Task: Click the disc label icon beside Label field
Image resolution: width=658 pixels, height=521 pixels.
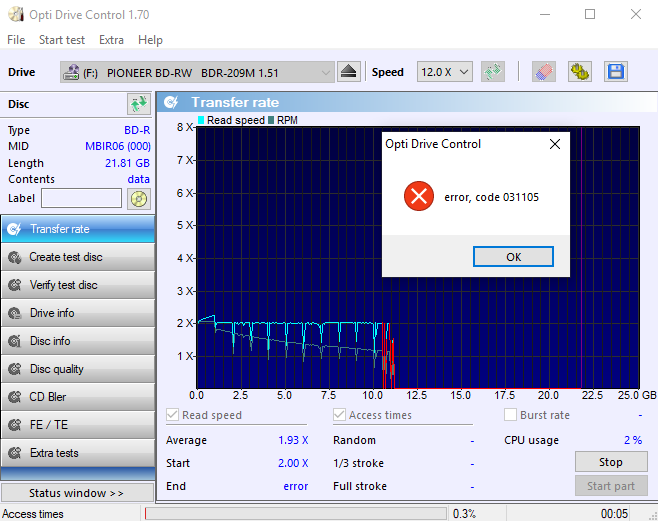Action: pos(139,198)
